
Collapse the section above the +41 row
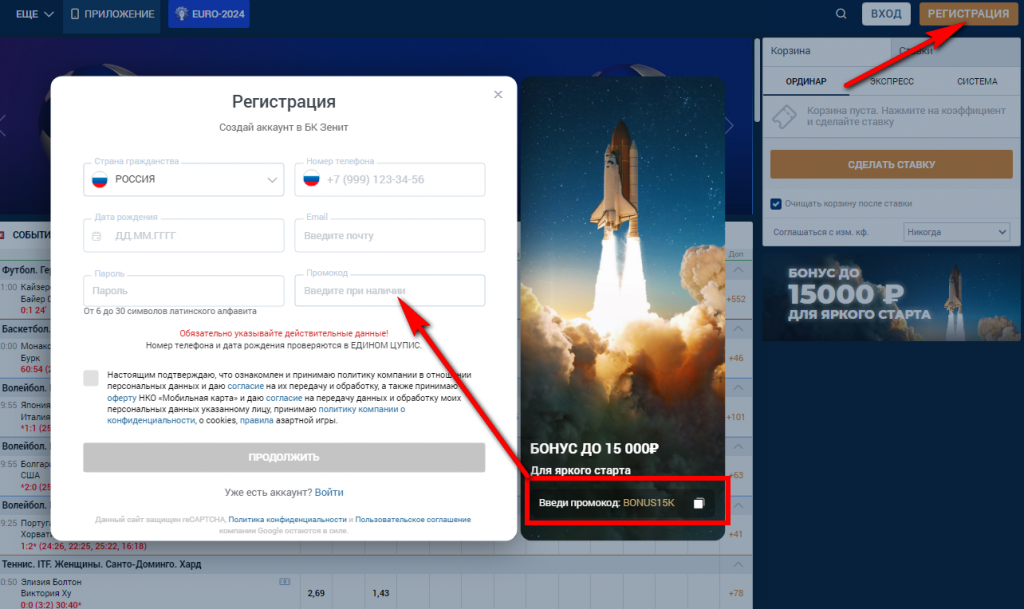[738, 505]
